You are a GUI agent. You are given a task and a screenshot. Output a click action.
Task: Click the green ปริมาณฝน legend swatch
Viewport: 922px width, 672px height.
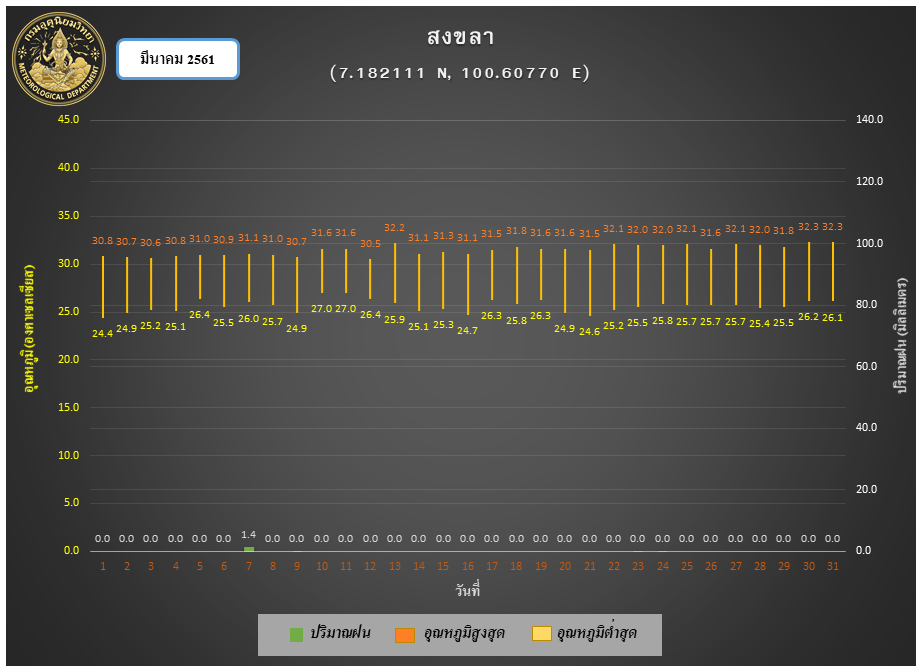pos(296,634)
